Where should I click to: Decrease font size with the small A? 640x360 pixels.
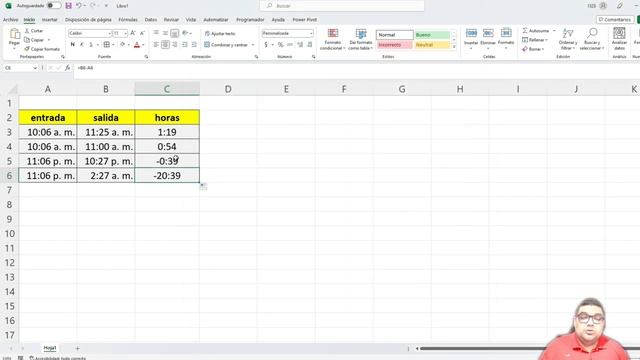(x=142, y=33)
